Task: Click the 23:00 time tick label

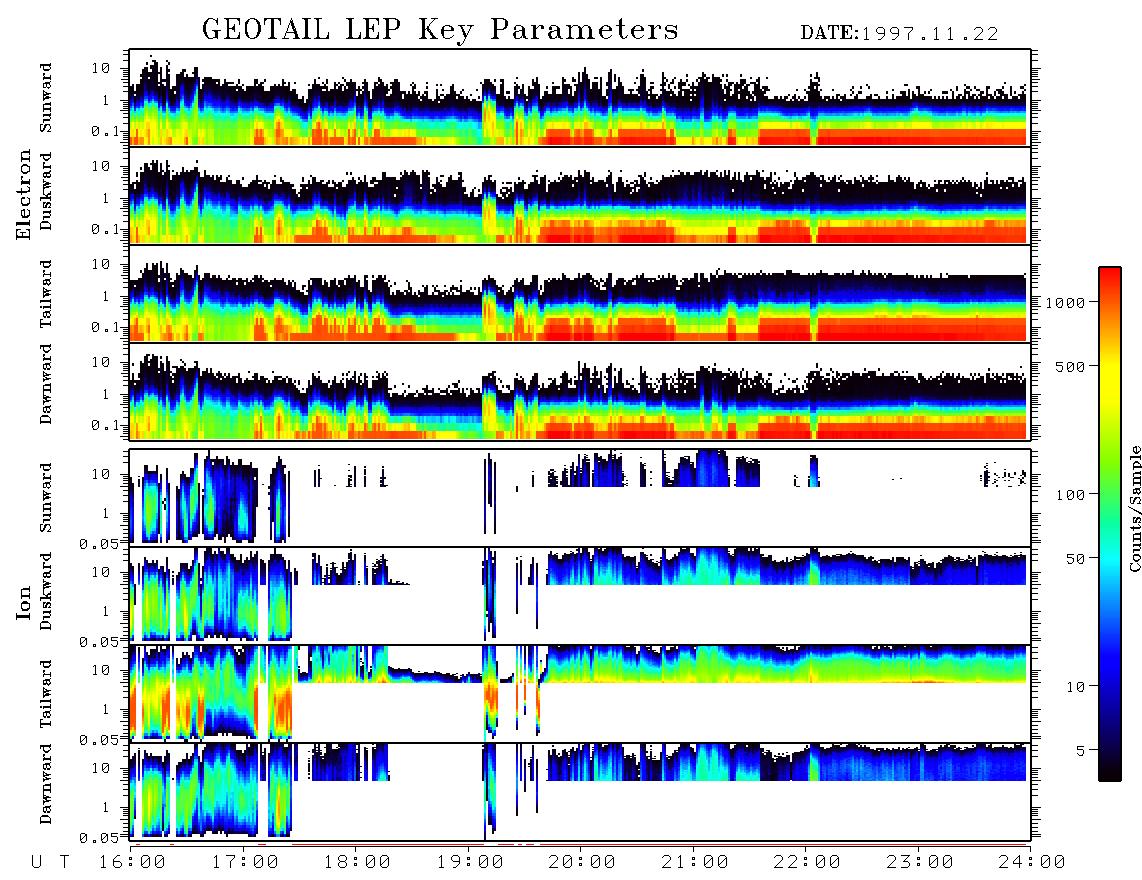Action: [918, 862]
